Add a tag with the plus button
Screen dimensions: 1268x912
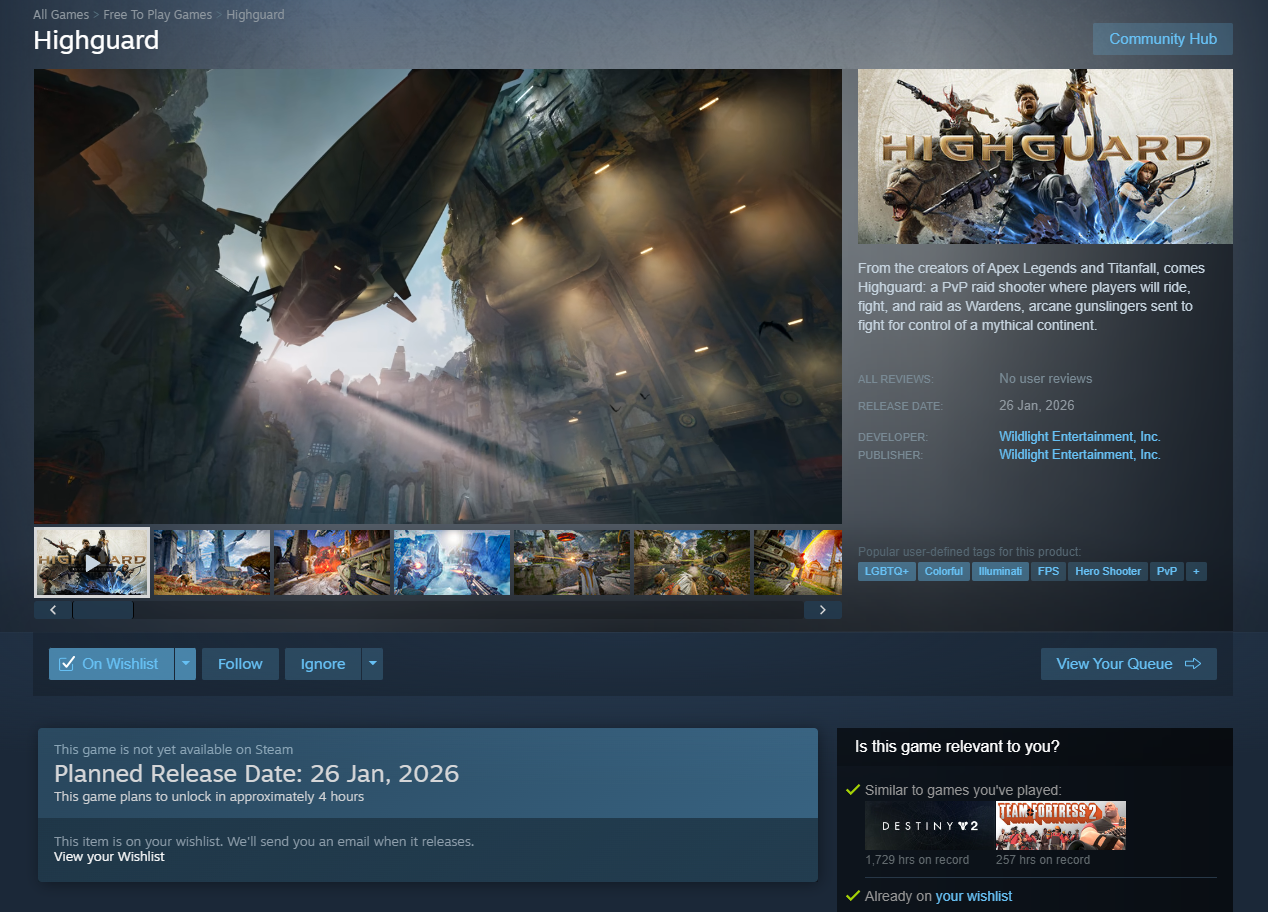[x=1196, y=572]
